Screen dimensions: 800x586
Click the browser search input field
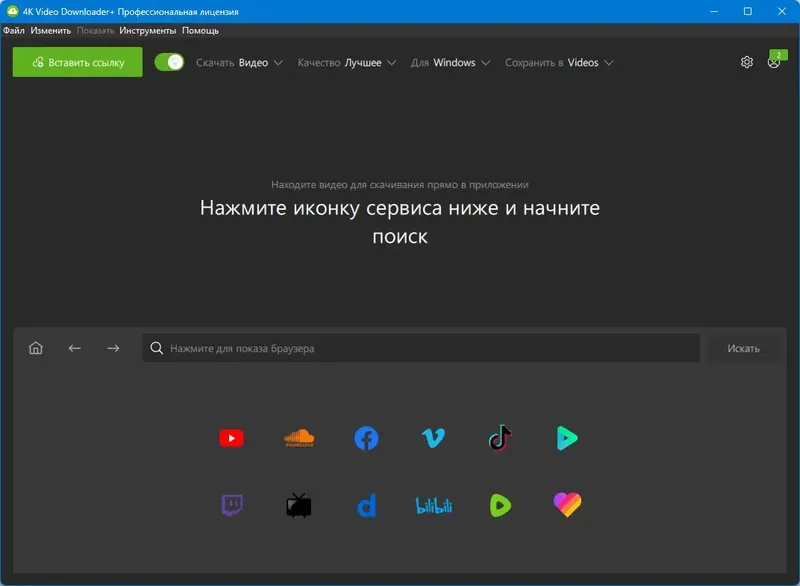(x=420, y=348)
